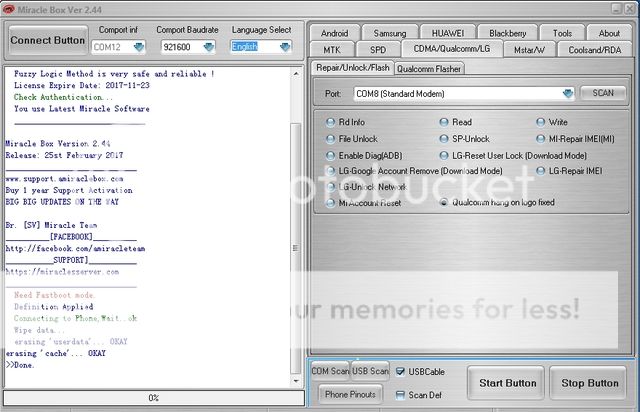Click the Miracle Box title bar icon

8,7
